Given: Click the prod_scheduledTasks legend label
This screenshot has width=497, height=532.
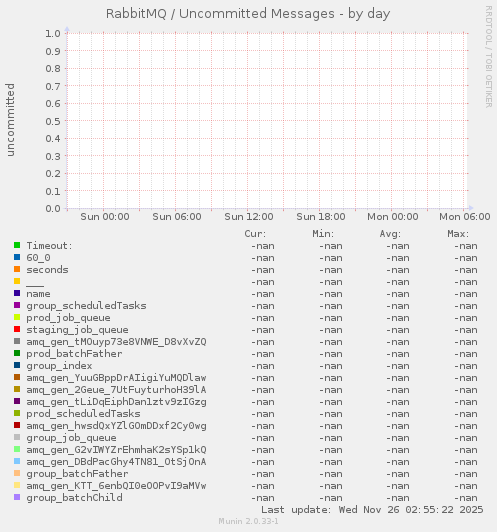Looking at the screenshot, I should [83, 414].
